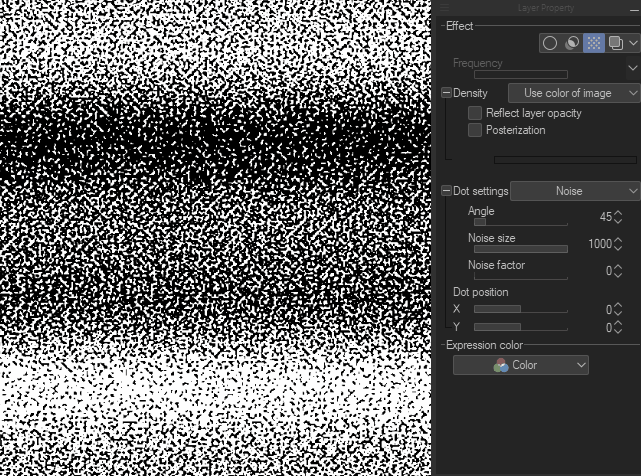641x476 pixels.
Task: Enable Reflect layer opacity checkbox
Action: pyautogui.click(x=475, y=113)
